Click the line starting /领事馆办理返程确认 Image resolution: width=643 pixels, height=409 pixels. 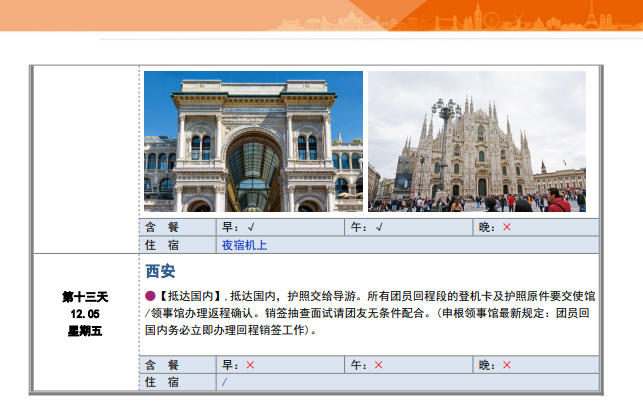click(x=367, y=313)
